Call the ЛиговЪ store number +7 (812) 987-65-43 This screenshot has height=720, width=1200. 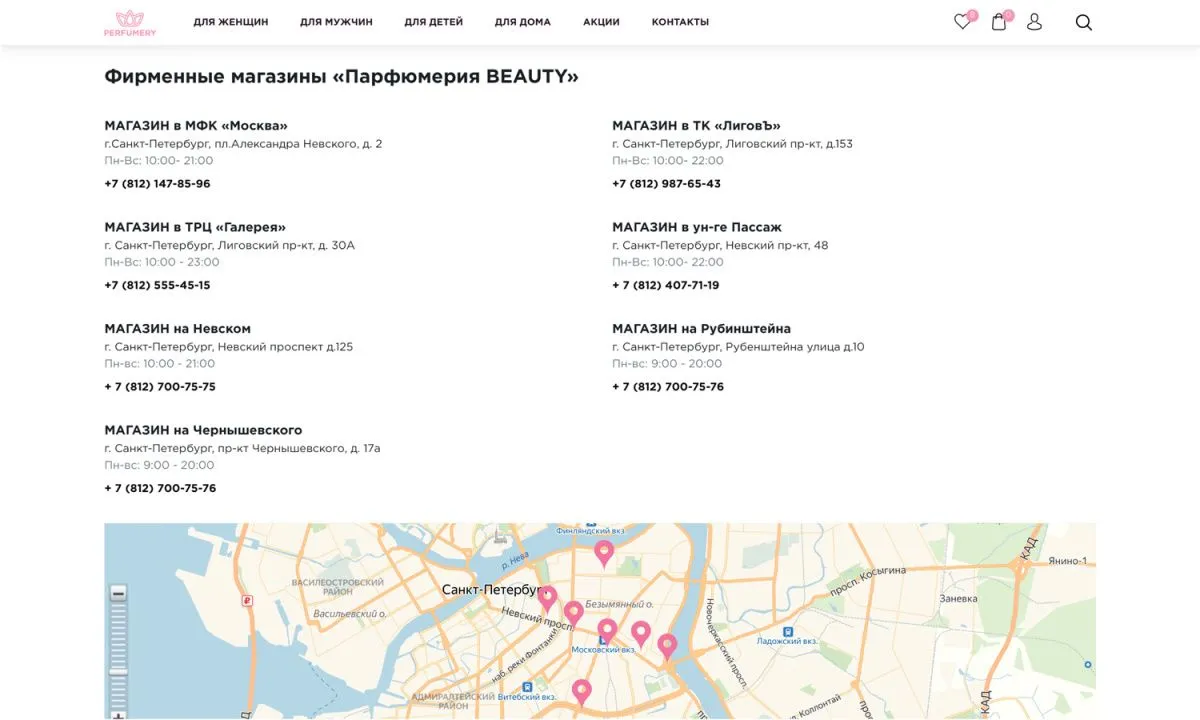pos(665,183)
